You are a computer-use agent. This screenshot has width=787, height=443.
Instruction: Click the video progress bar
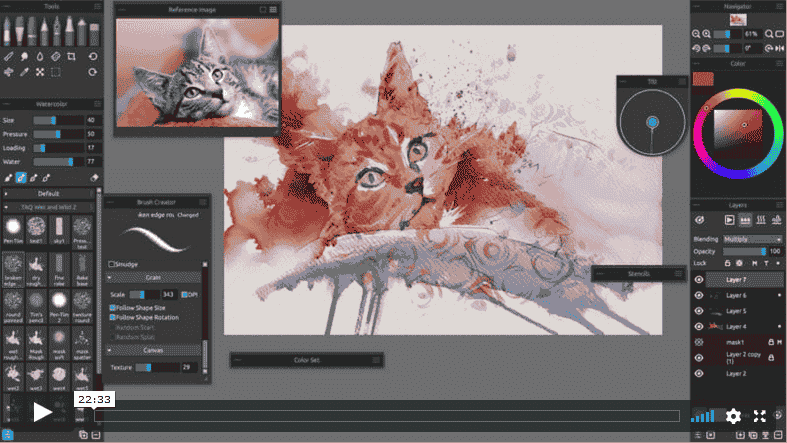click(x=386, y=416)
